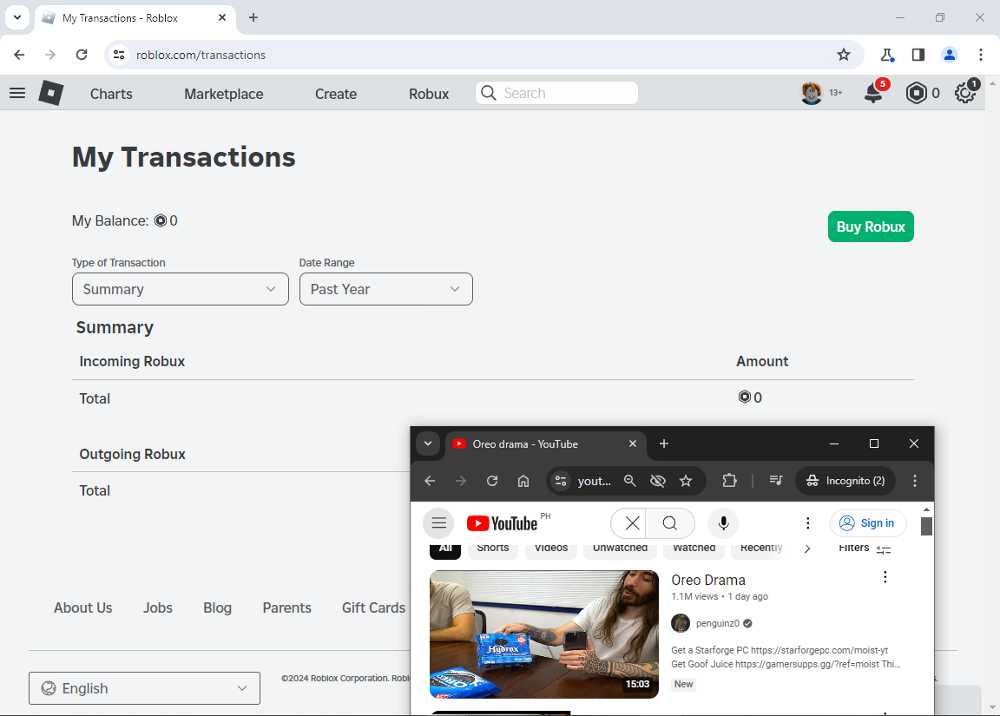The height and width of the screenshot is (716, 1000).
Task: Open Roblox notifications bell
Action: coord(874,93)
